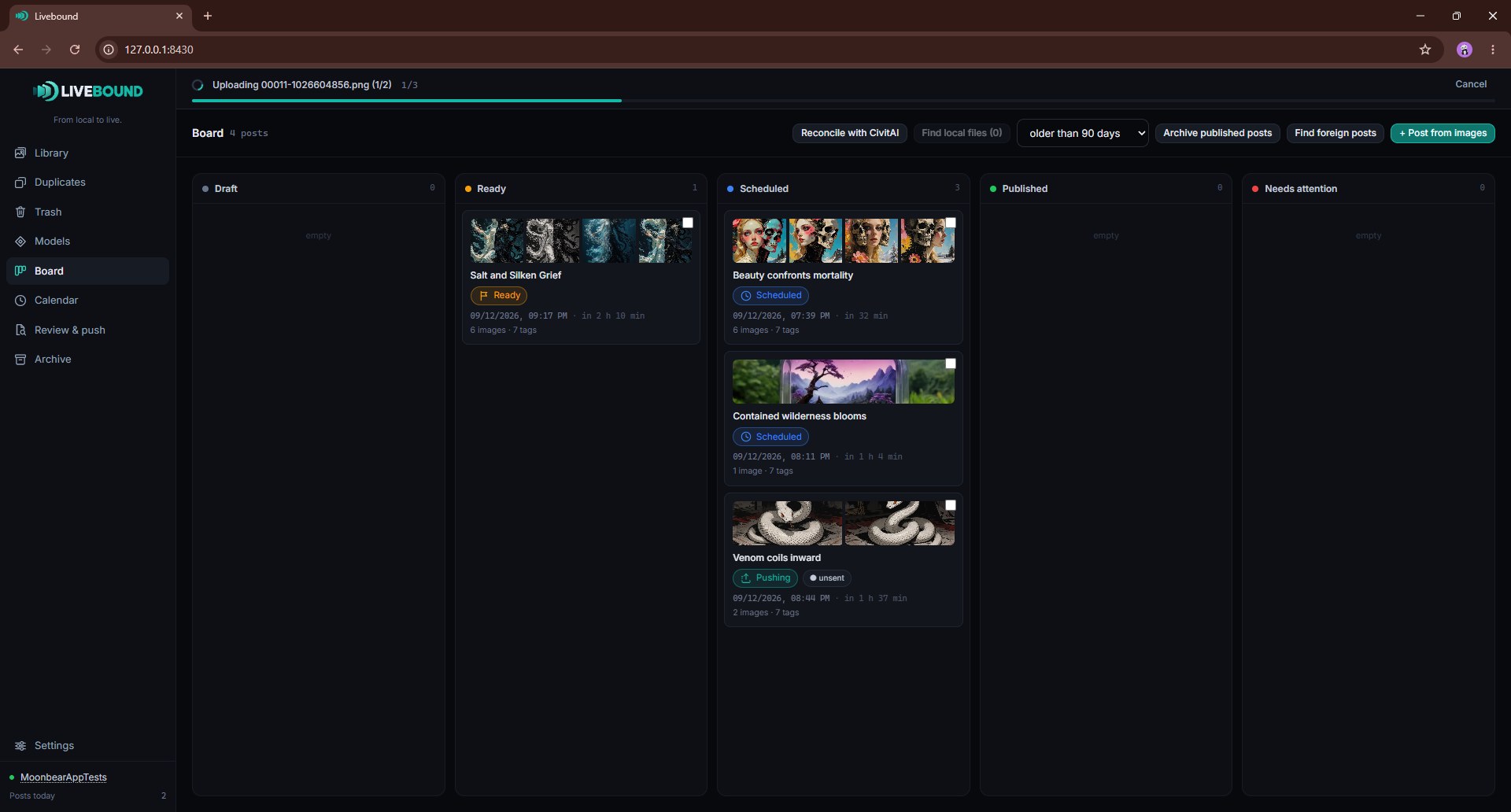The image size is (1511, 812).
Task: Open the Settings sliders icon
Action: (20, 746)
